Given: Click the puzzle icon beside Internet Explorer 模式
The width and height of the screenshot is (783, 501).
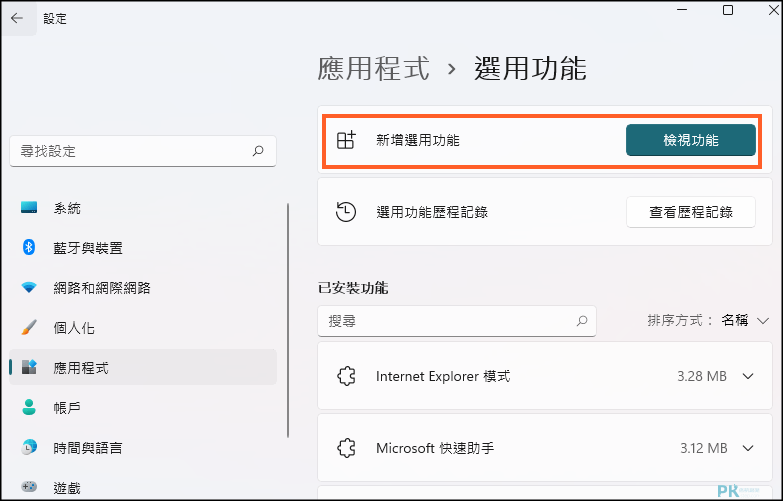Looking at the screenshot, I should 346,376.
